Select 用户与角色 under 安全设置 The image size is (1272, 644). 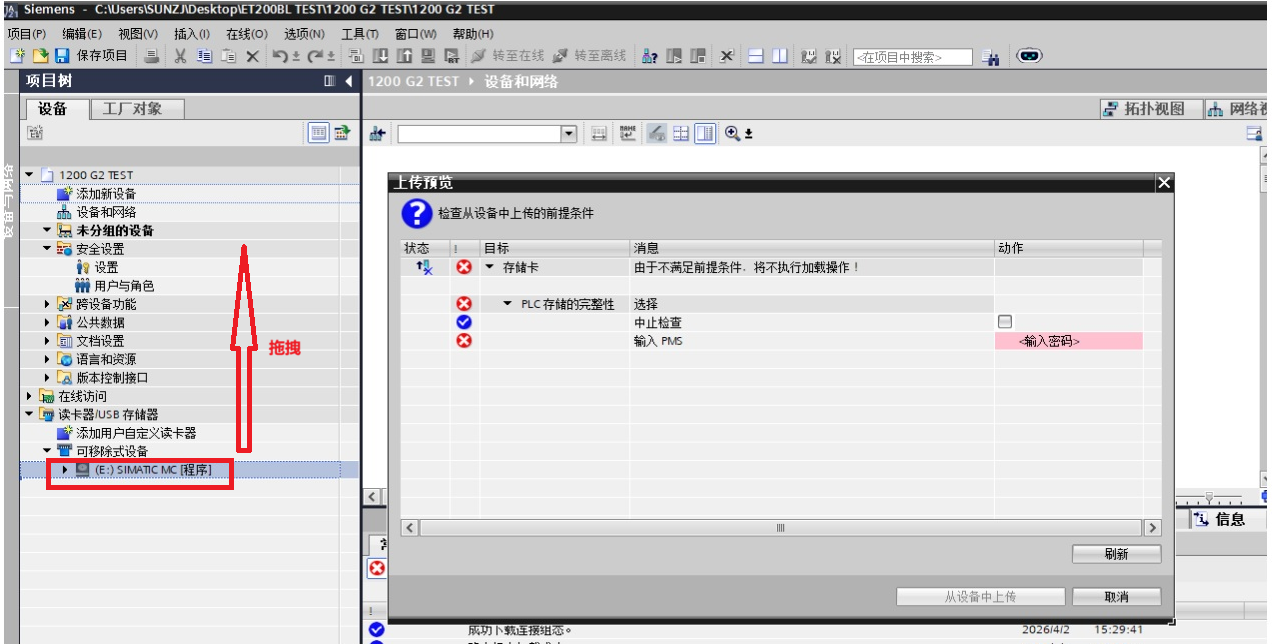(x=124, y=286)
